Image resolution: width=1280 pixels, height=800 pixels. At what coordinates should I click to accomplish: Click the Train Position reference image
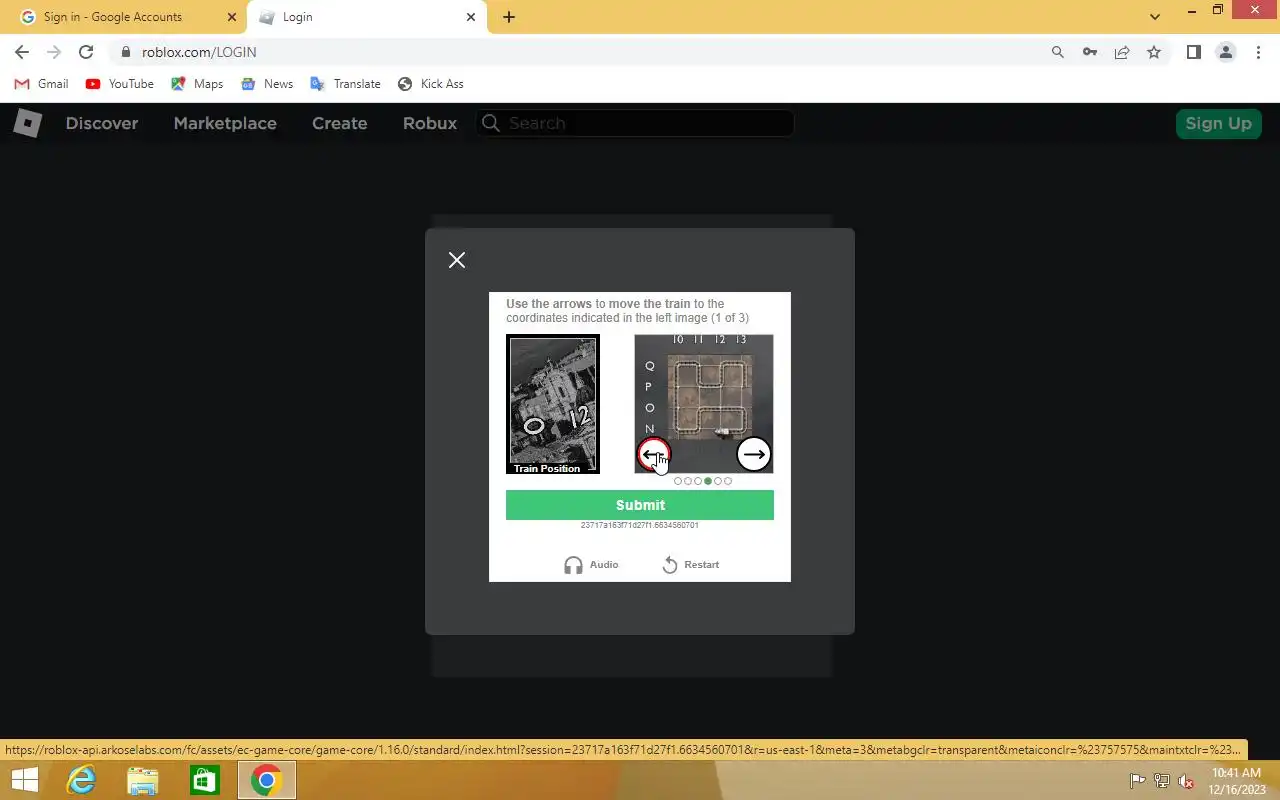pos(553,404)
